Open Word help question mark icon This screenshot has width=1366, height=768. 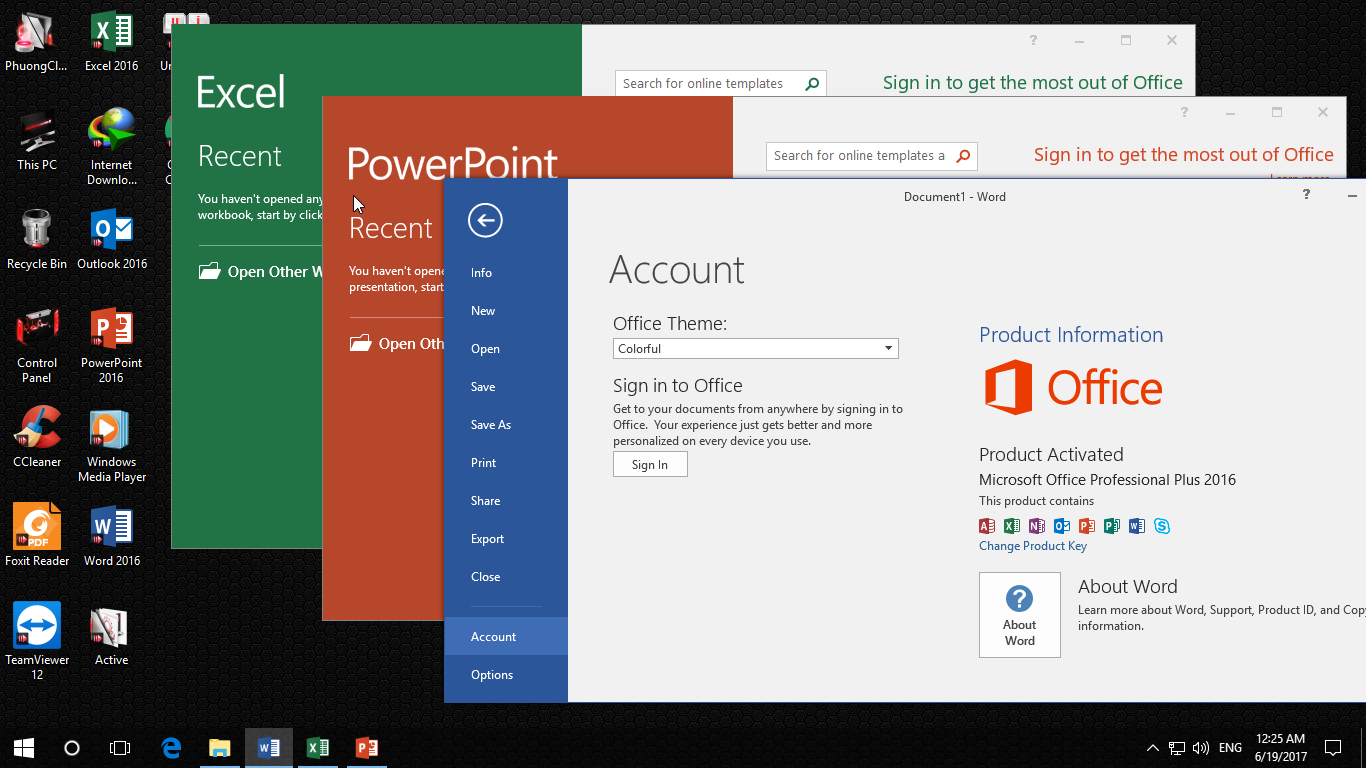(1306, 195)
